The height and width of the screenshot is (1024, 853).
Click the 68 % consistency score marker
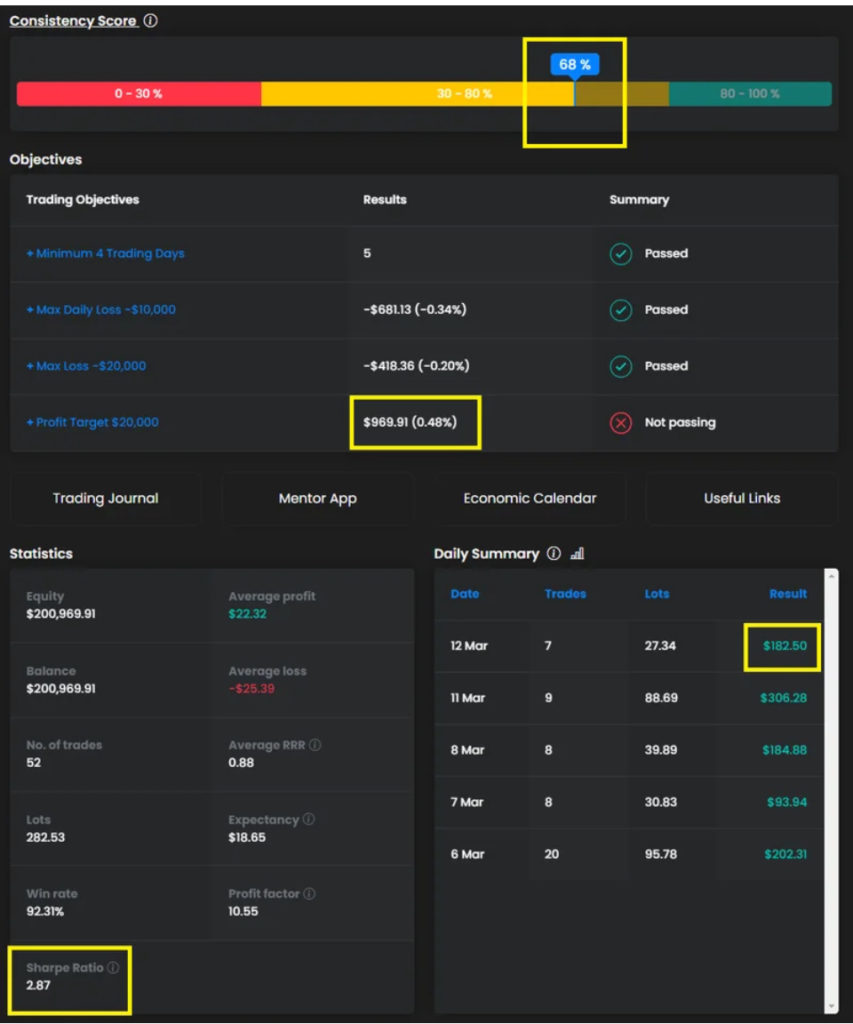point(574,65)
